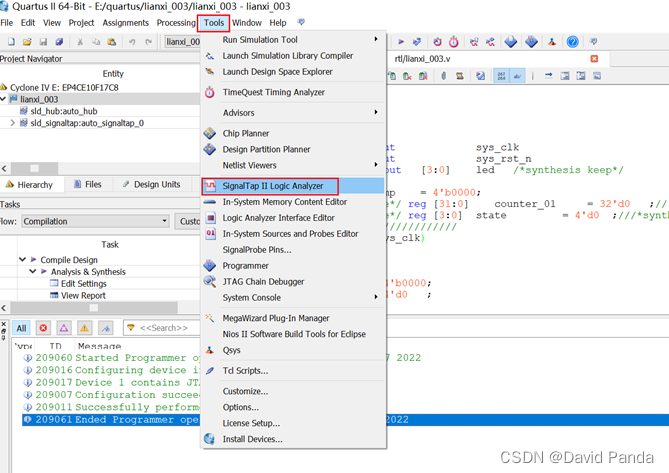Collapse the Compile Design task
Image resolution: width=669 pixels, height=473 pixels.
click(x=23, y=259)
